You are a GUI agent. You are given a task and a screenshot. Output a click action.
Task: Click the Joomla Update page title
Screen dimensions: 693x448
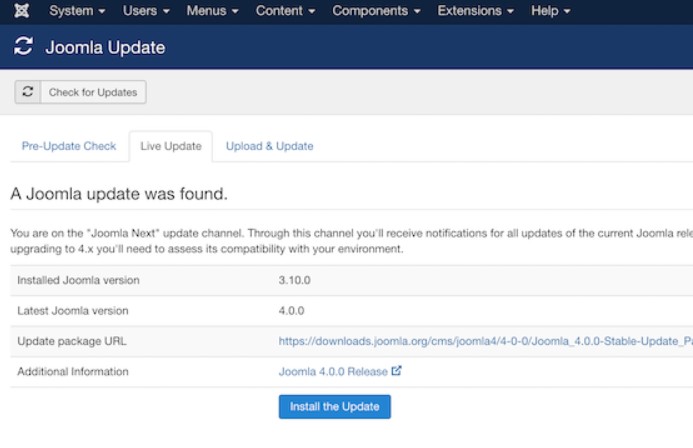(x=105, y=47)
